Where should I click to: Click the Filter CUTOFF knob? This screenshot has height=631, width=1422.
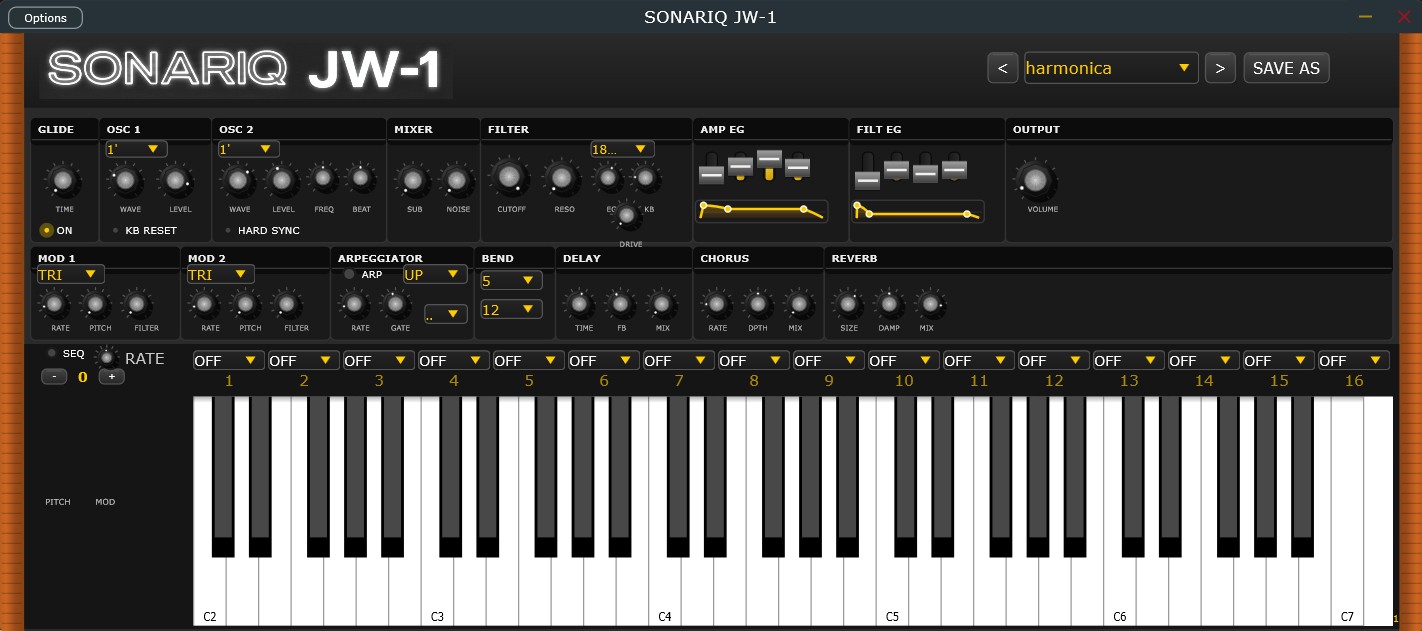(x=510, y=178)
